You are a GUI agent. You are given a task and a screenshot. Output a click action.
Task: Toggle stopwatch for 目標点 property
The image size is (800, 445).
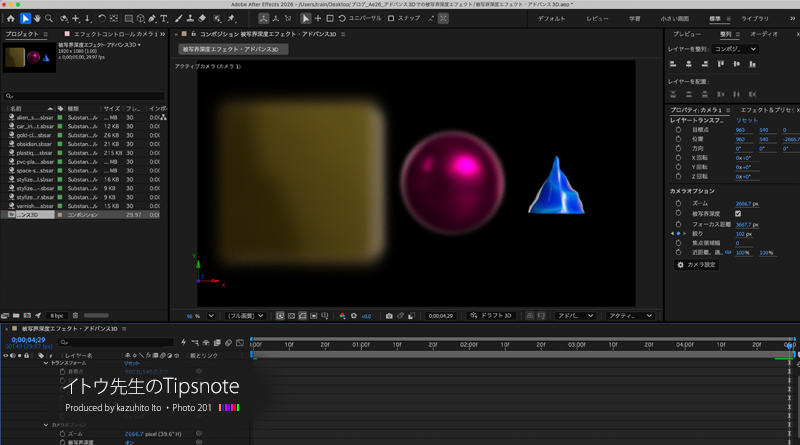pyautogui.click(x=679, y=130)
